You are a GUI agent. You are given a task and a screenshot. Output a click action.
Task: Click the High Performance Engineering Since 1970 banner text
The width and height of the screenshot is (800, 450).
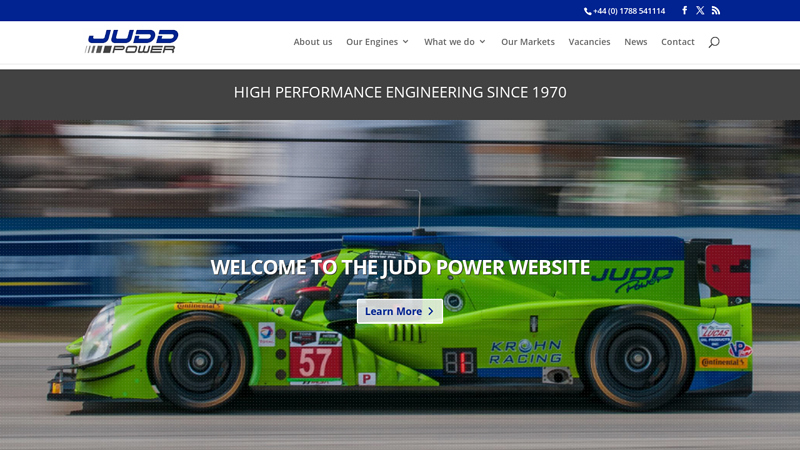[x=400, y=92]
